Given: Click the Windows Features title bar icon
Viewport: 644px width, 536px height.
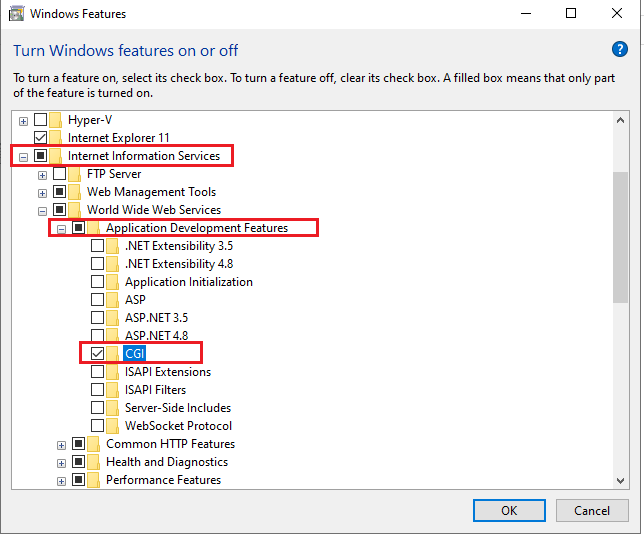Looking at the screenshot, I should click(x=16, y=14).
